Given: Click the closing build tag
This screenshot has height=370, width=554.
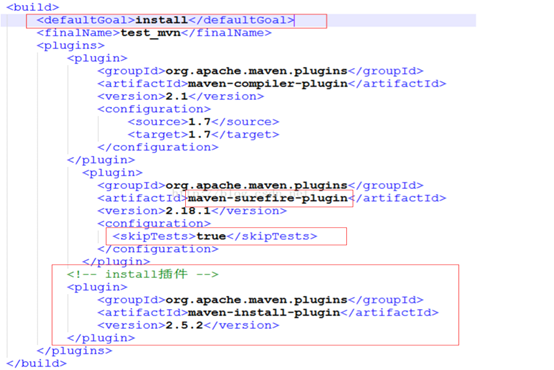Looking at the screenshot, I should 36,364.
